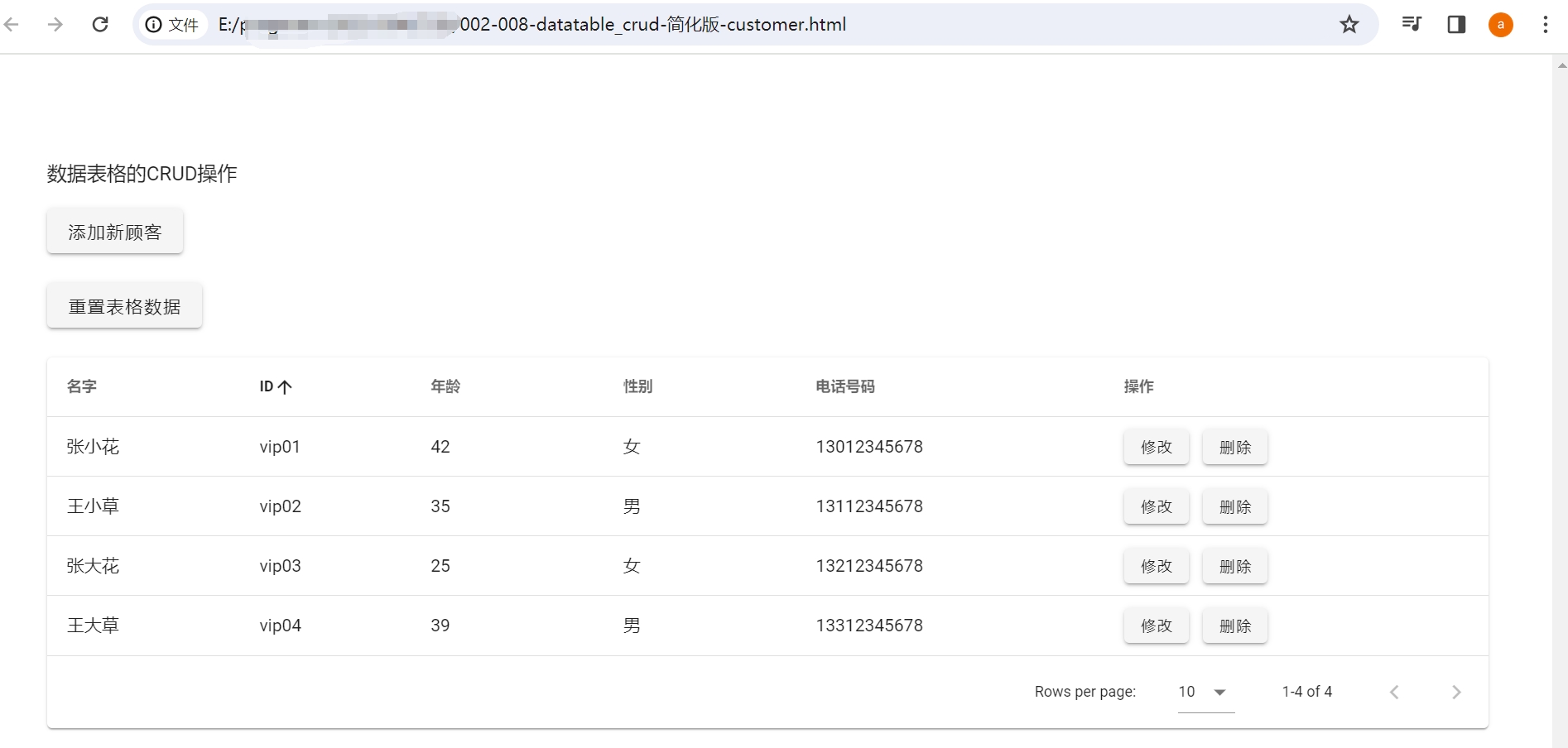Viewport: 1568px width, 748px height.
Task: Toggle the ID column sort arrow
Action: coord(286,386)
